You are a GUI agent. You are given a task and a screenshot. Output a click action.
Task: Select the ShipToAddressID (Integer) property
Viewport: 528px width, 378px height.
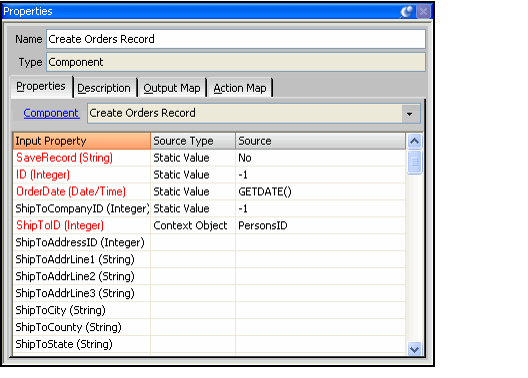(82, 242)
